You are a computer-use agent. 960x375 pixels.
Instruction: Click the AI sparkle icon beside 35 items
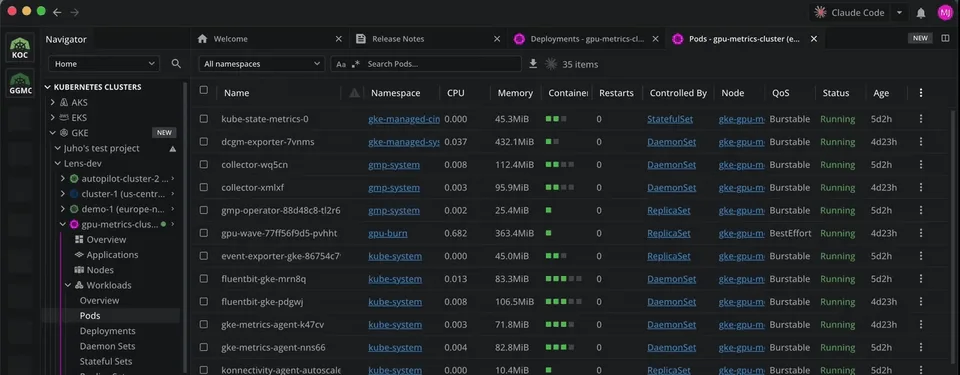[551, 64]
